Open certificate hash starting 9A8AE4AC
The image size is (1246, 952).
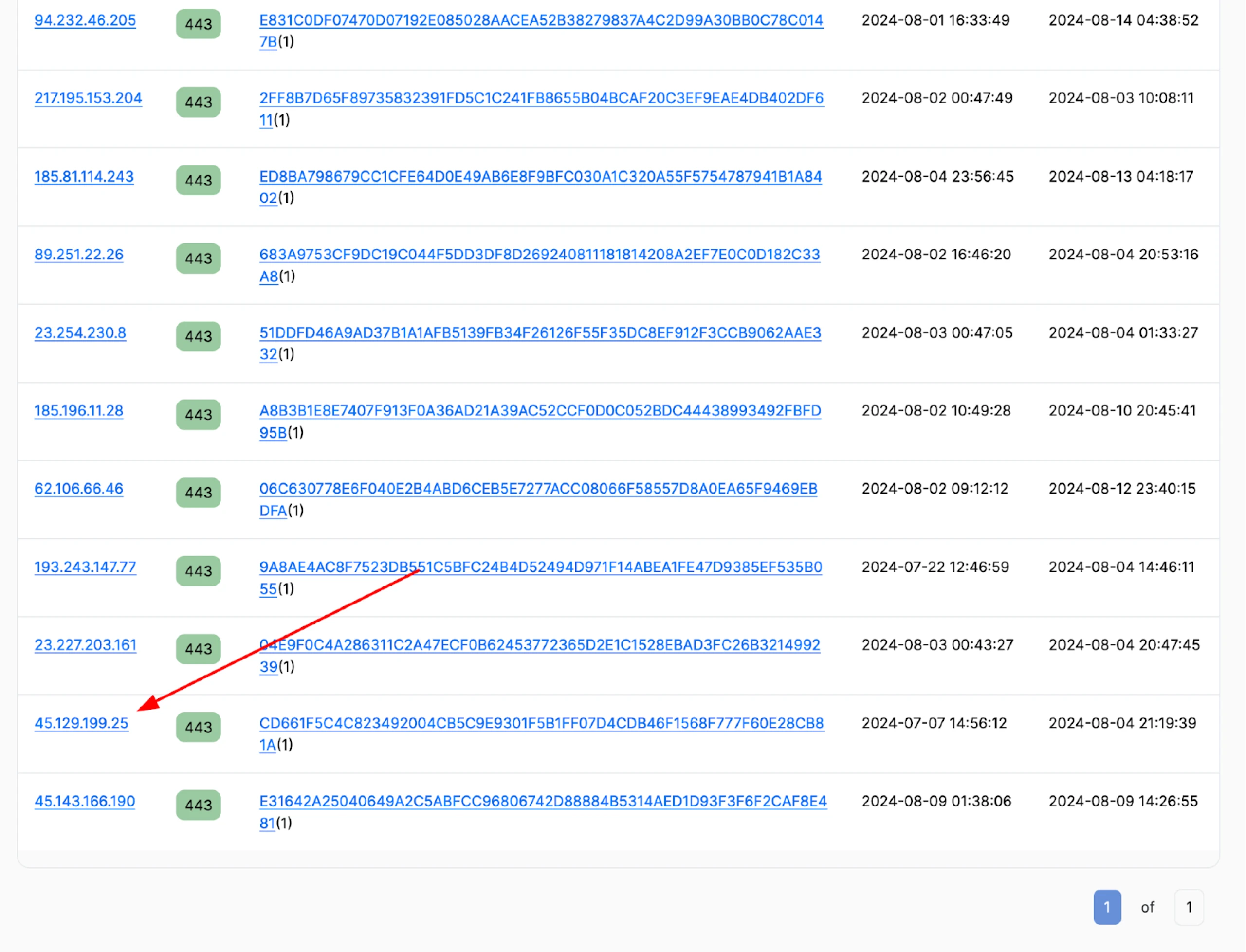tap(541, 579)
